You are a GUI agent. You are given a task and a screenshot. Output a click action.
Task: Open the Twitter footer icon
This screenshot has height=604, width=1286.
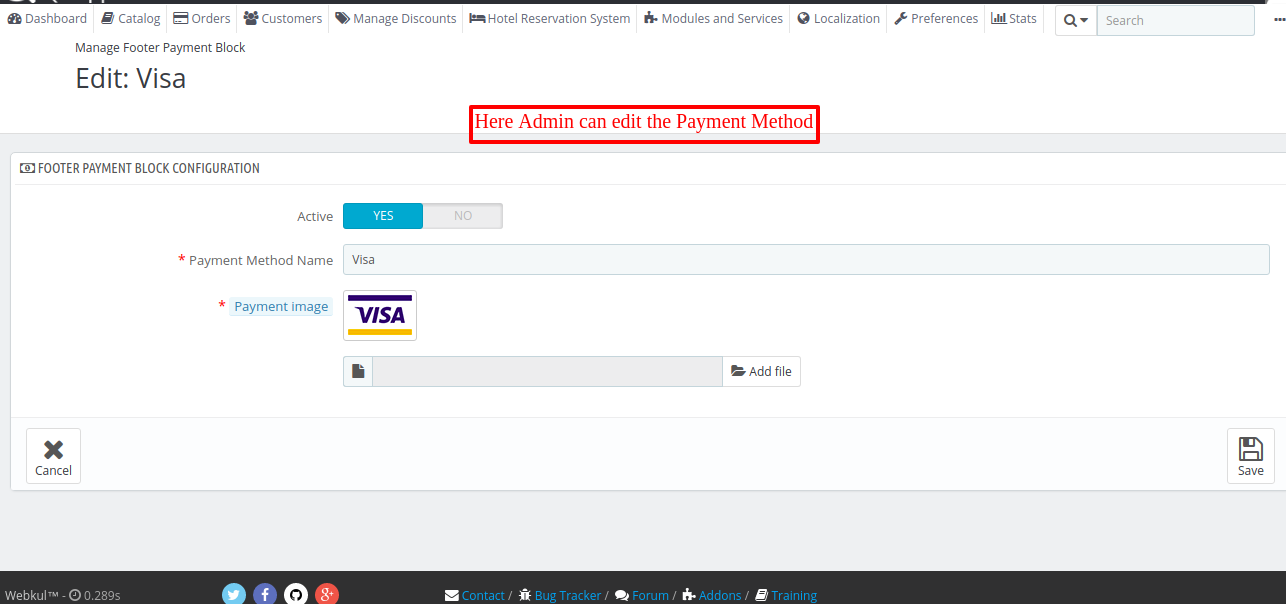[x=234, y=595]
